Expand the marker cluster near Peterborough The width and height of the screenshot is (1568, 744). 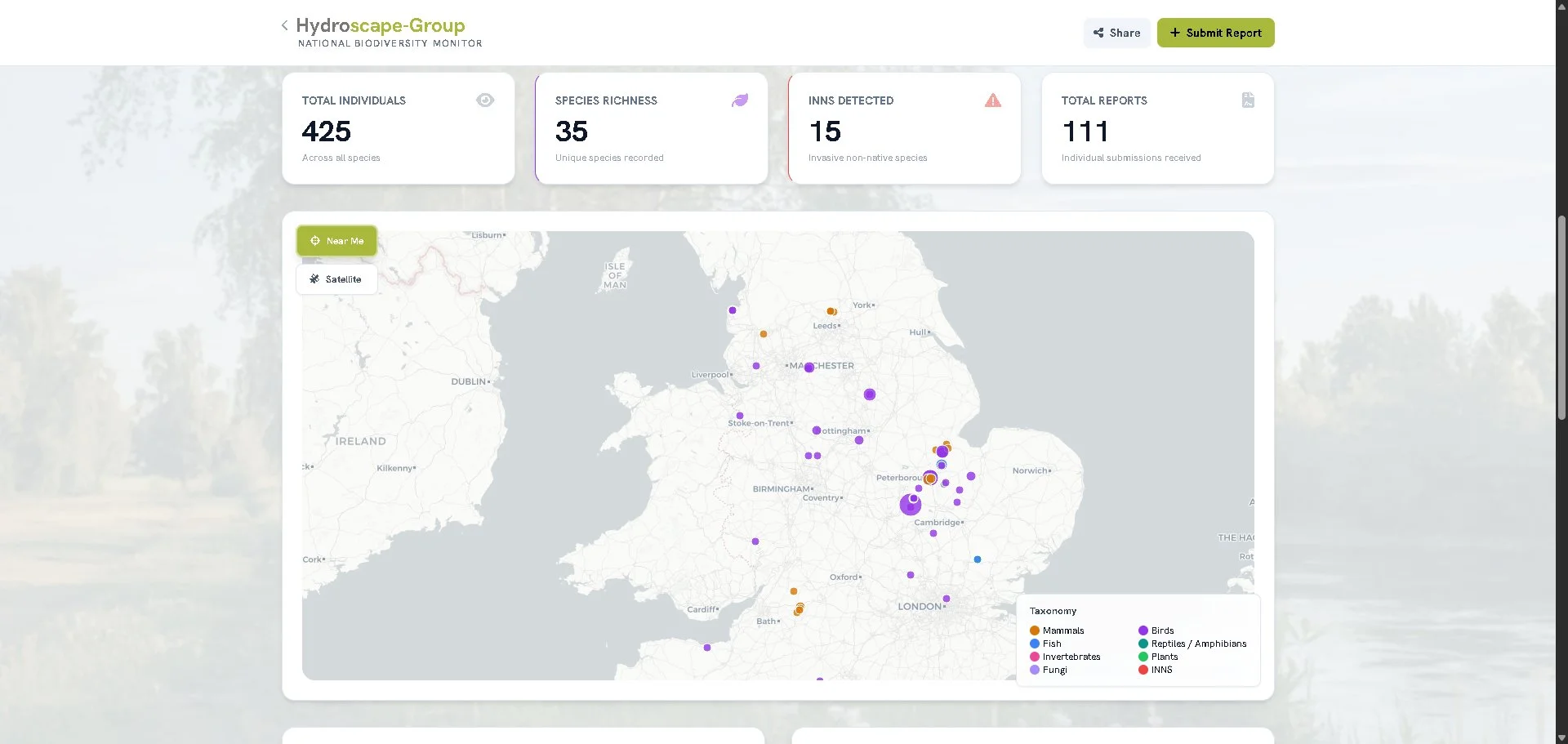[929, 478]
